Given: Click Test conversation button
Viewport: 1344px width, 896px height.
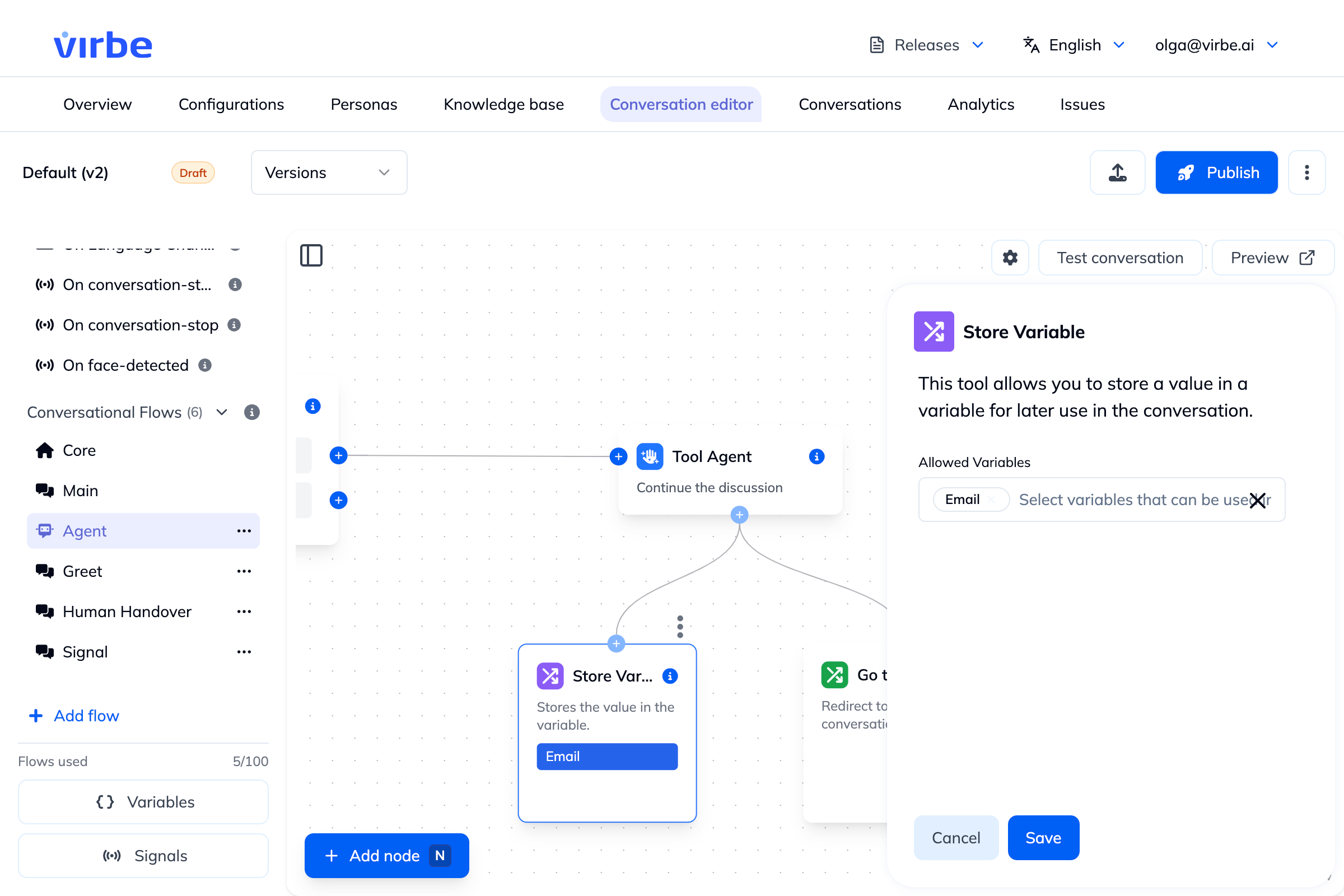Looking at the screenshot, I should pyautogui.click(x=1120, y=258).
